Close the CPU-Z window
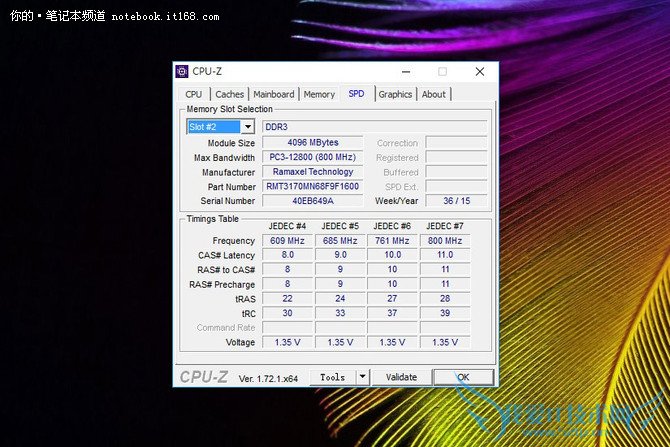This screenshot has height=447, width=670. pyautogui.click(x=480, y=71)
